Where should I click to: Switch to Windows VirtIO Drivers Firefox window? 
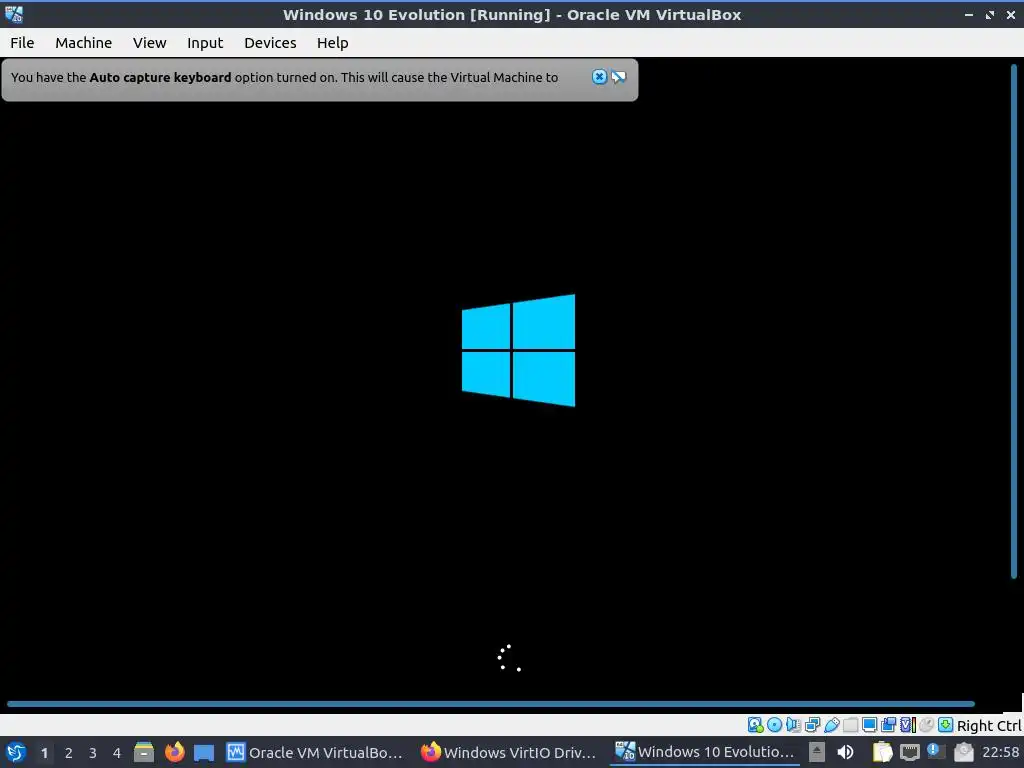[509, 752]
